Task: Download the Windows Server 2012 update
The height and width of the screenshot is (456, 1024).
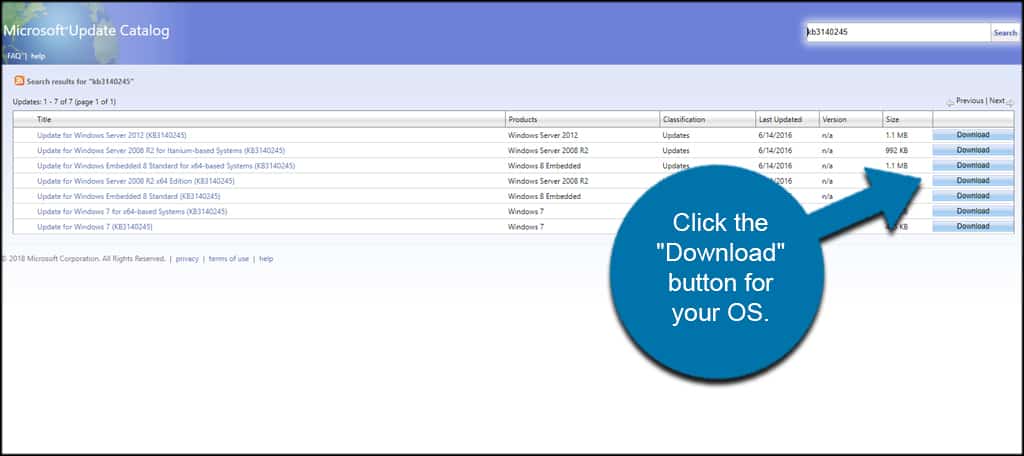Action: [973, 135]
